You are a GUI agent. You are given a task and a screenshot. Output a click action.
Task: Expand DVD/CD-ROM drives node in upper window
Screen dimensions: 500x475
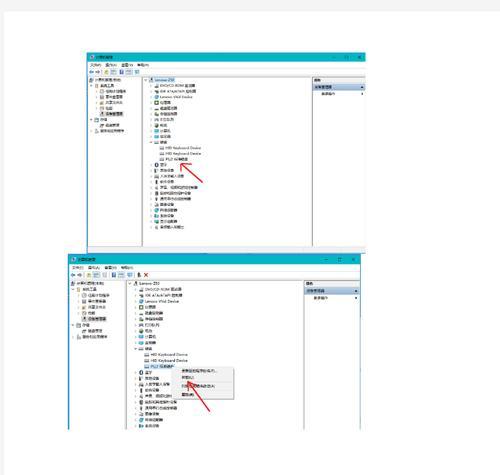(x=151, y=86)
